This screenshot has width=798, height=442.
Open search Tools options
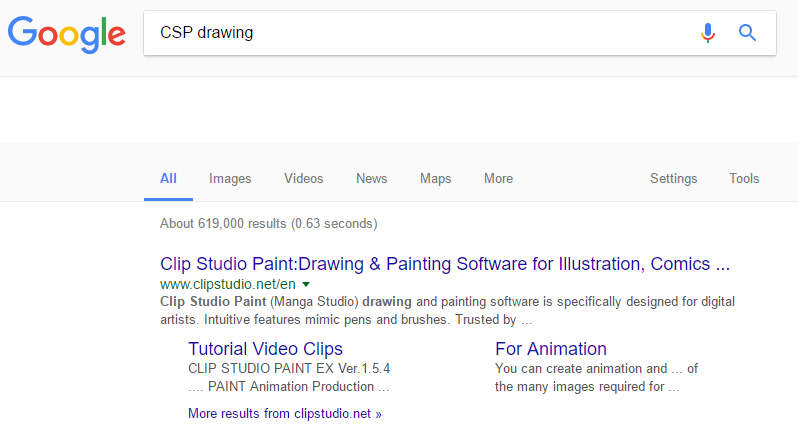tap(744, 179)
